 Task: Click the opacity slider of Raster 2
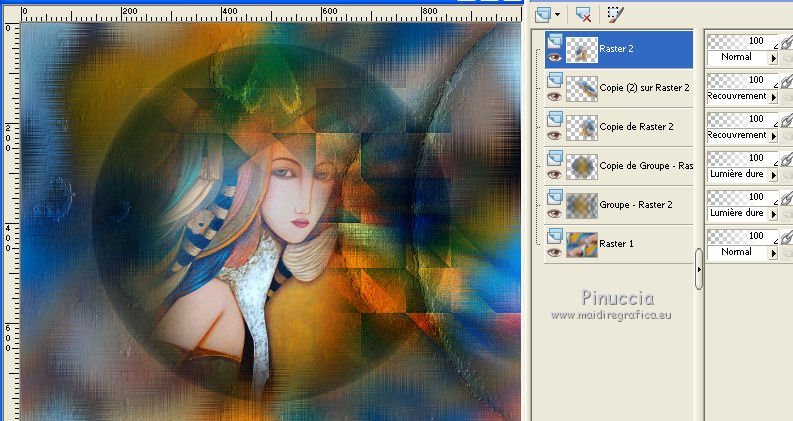click(x=742, y=41)
